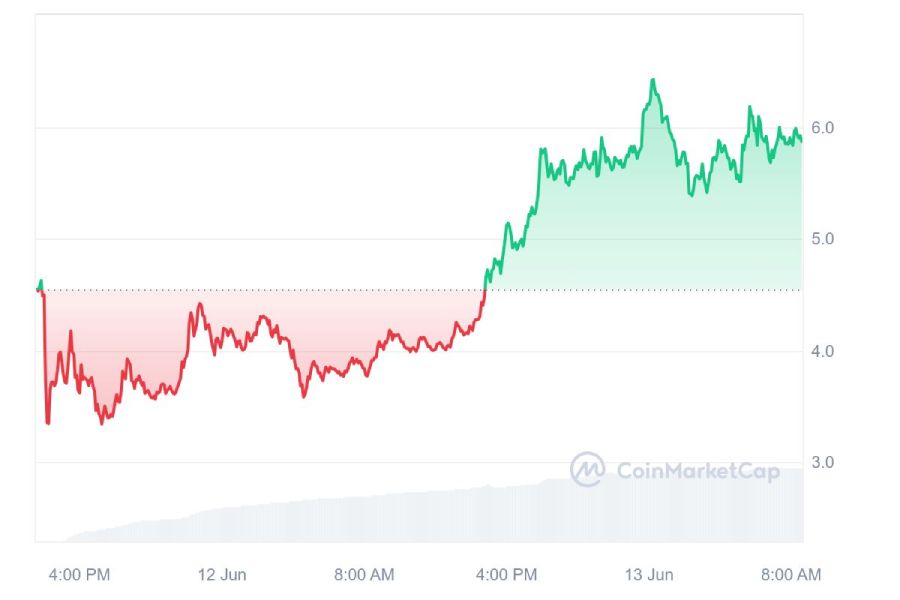The image size is (900, 600).
Task: Click the CoinMarketCap watermark text
Action: [x=698, y=471]
